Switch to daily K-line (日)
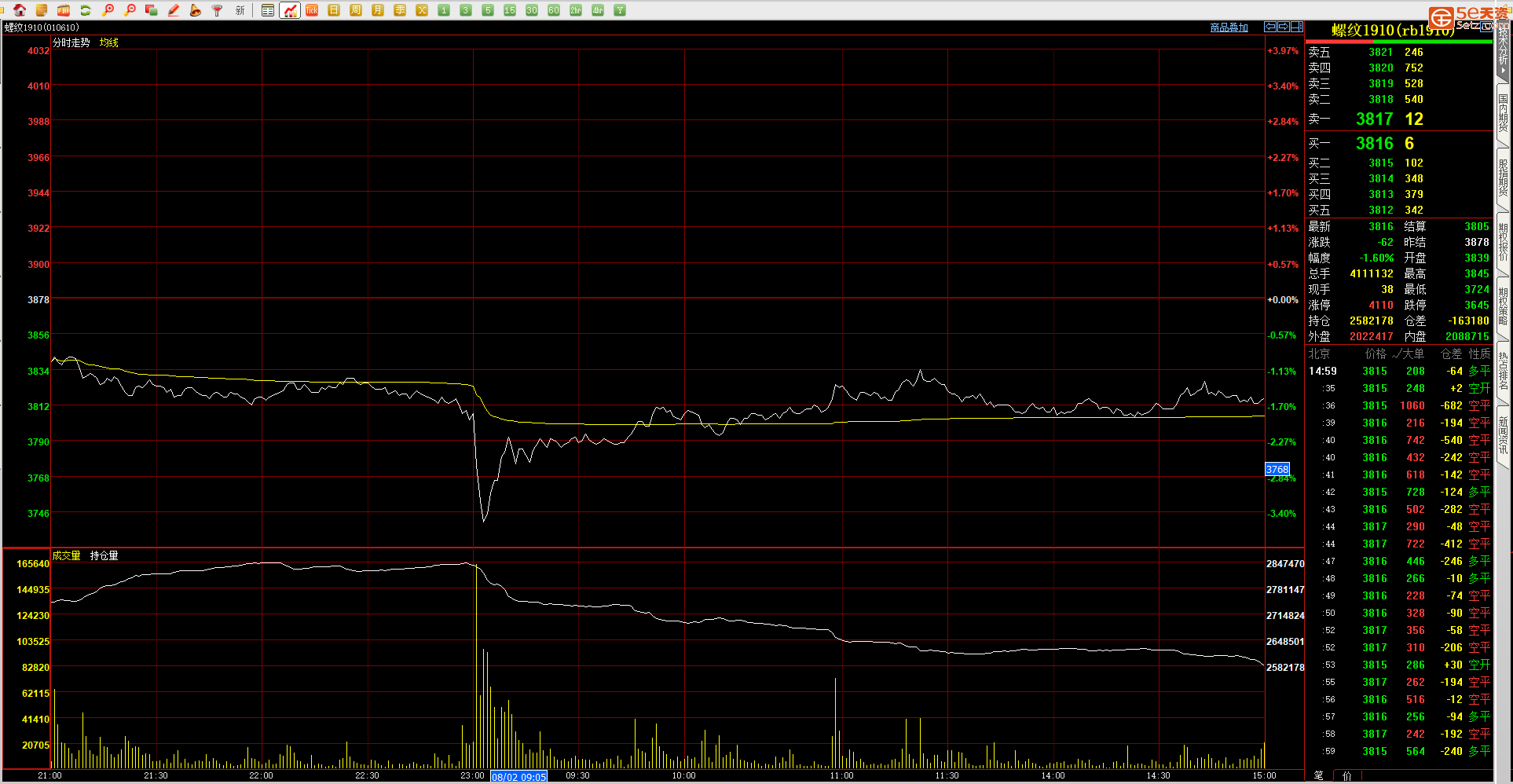The image size is (1513, 784). pyautogui.click(x=334, y=10)
